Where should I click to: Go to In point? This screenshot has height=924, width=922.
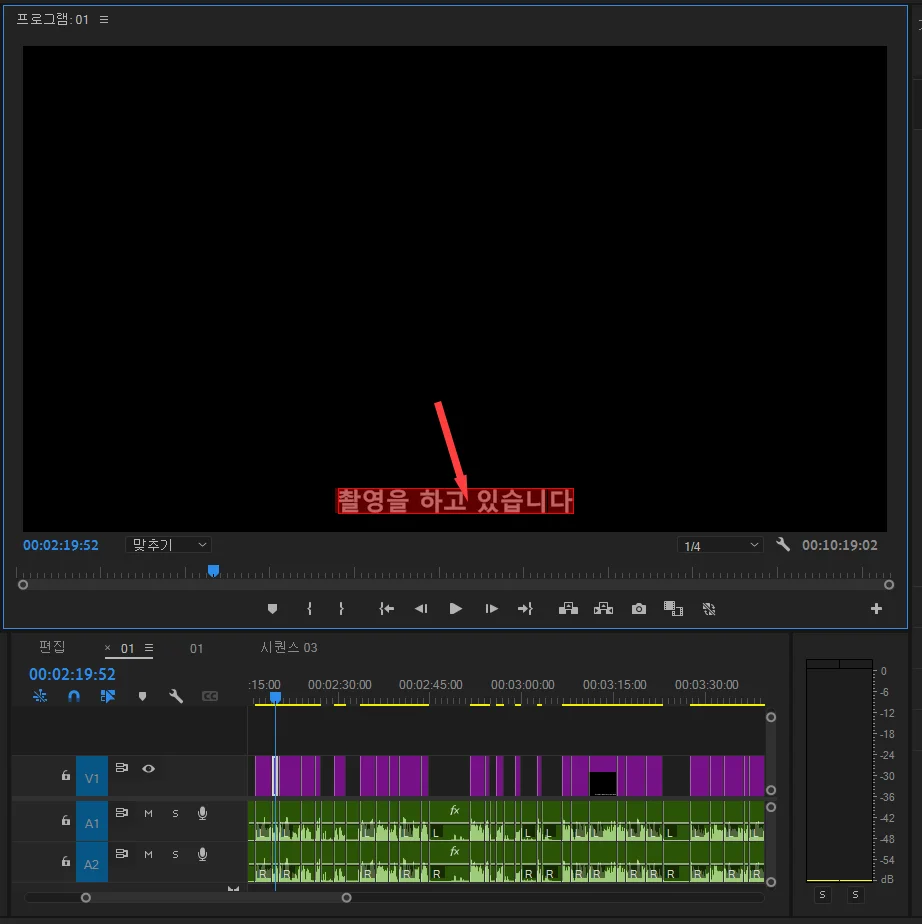386,609
